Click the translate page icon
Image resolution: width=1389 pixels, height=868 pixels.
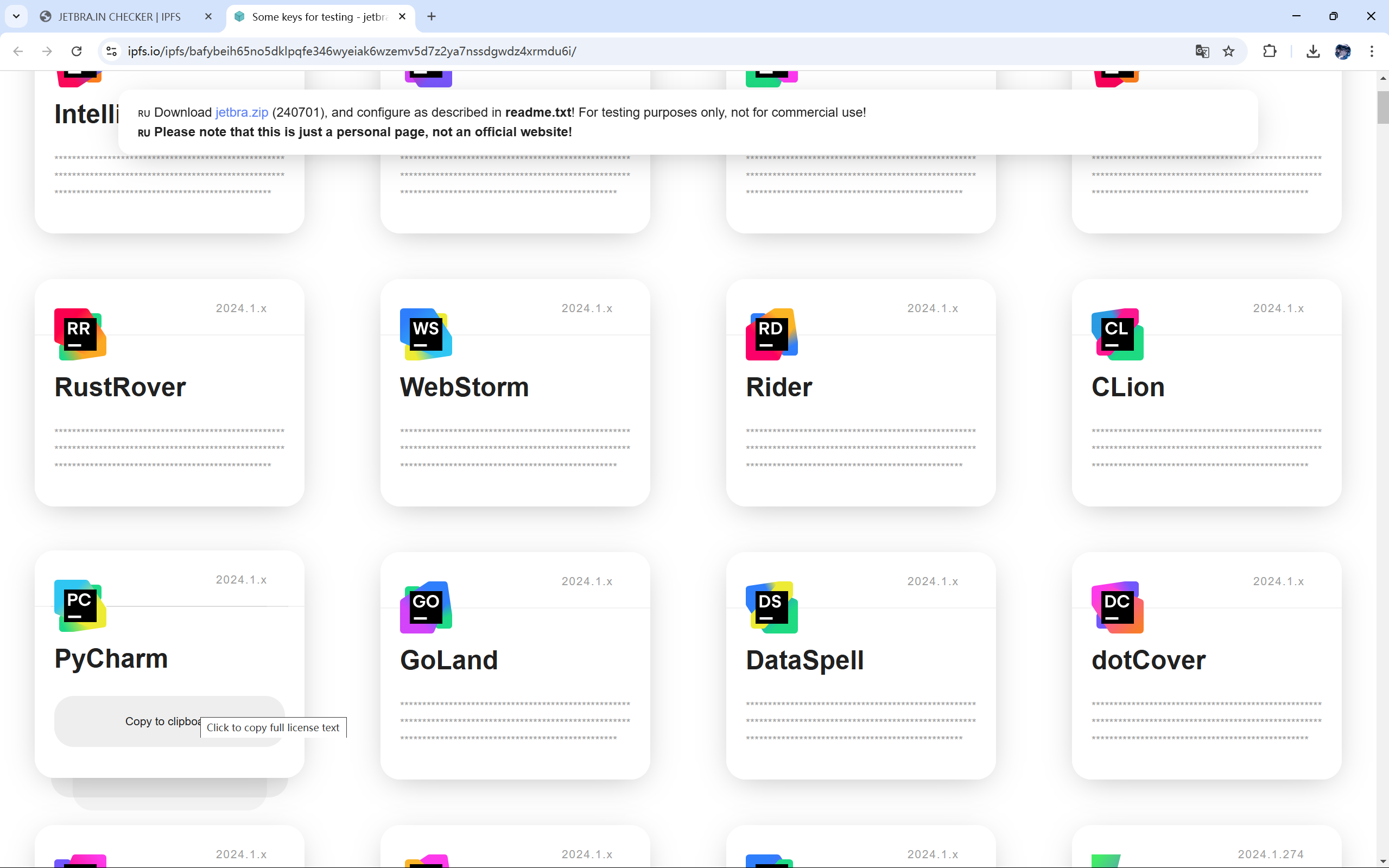[1202, 51]
